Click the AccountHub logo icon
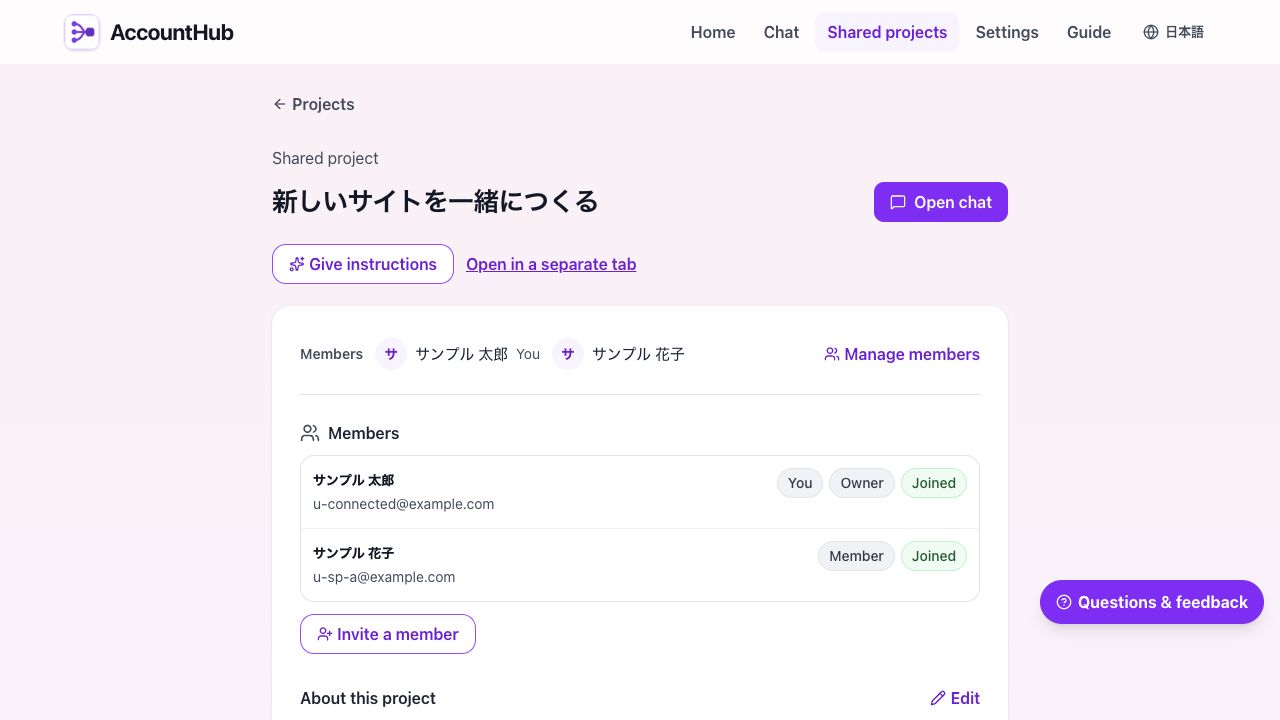Image resolution: width=1280 pixels, height=720 pixels. 82,32
